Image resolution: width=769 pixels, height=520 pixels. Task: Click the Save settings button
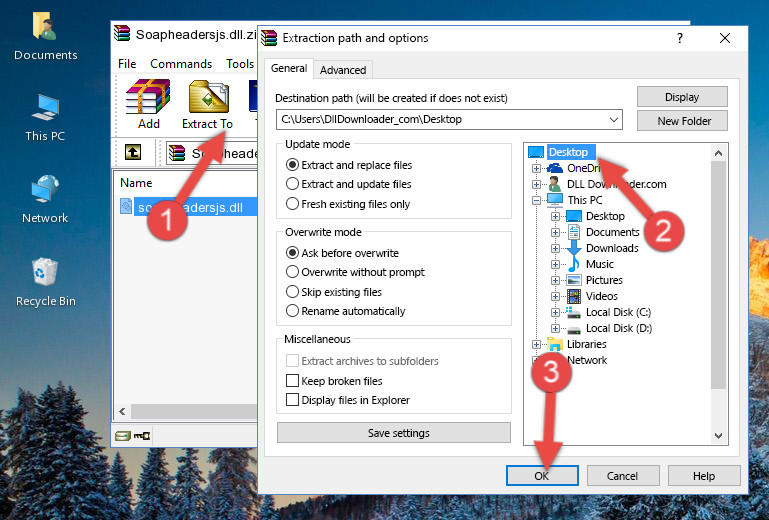[394, 433]
